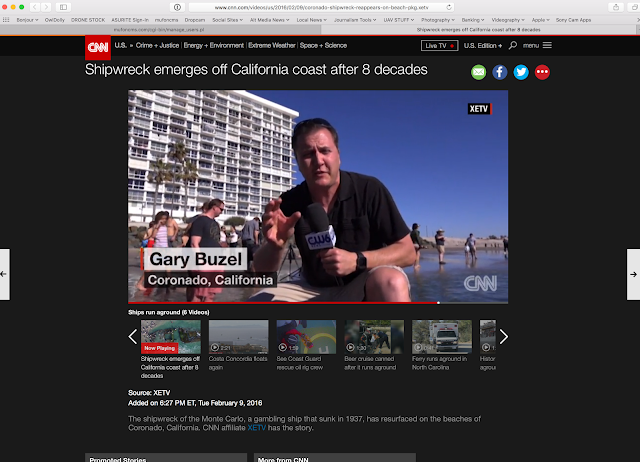Image resolution: width=640 pixels, height=462 pixels.
Task: Play Ferry runs aground in North Carolina
Action: tap(442, 337)
